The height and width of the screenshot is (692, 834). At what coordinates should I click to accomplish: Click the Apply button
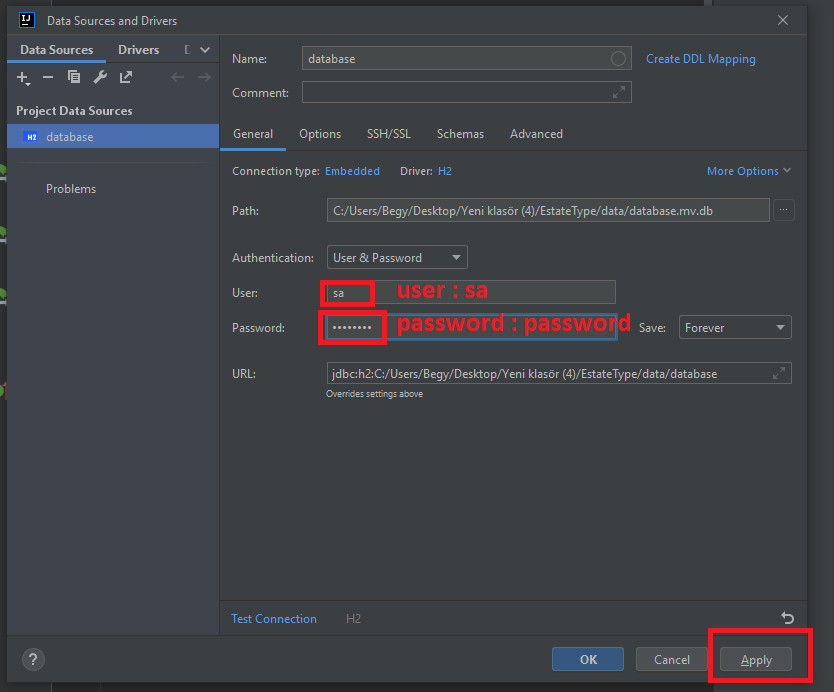point(756,660)
